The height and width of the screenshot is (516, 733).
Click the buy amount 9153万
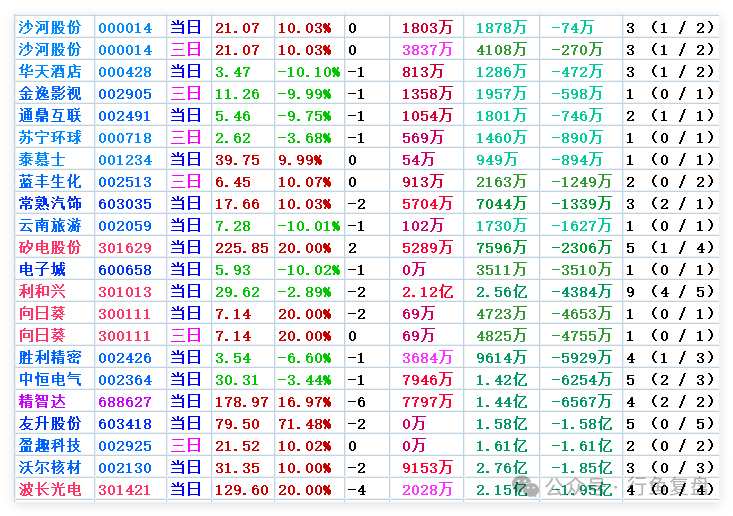tap(427, 467)
